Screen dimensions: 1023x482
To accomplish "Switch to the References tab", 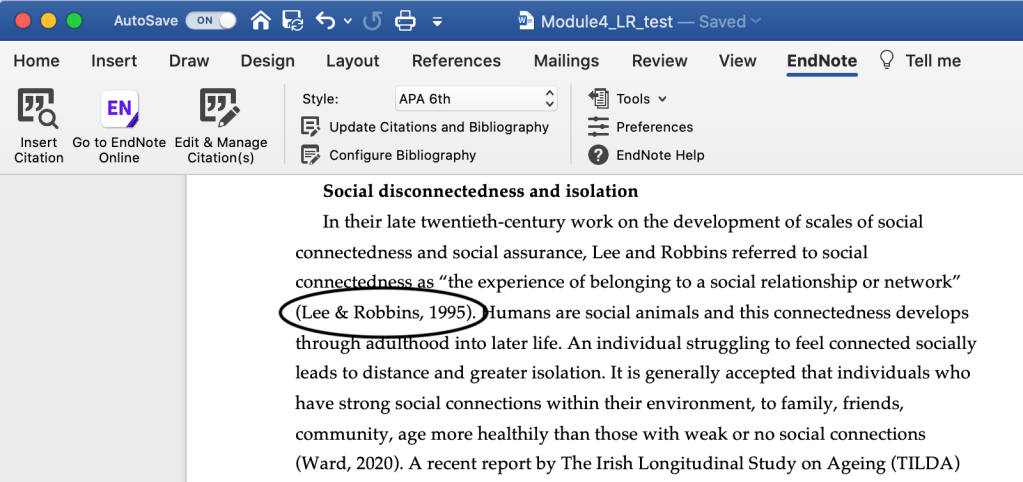I will point(456,61).
